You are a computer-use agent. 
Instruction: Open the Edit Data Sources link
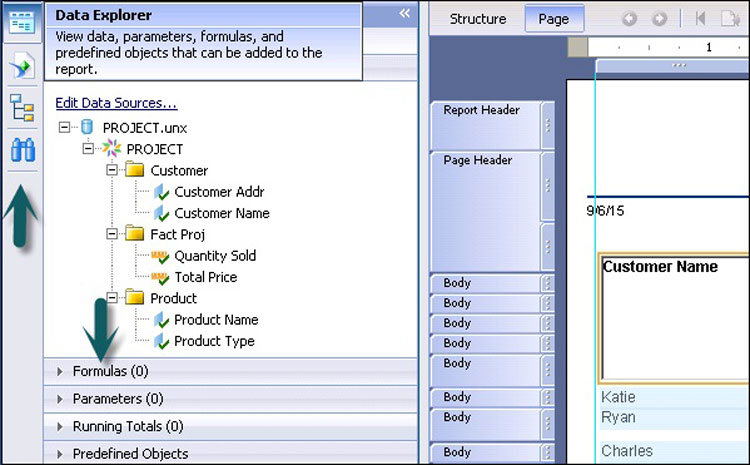tap(116, 103)
